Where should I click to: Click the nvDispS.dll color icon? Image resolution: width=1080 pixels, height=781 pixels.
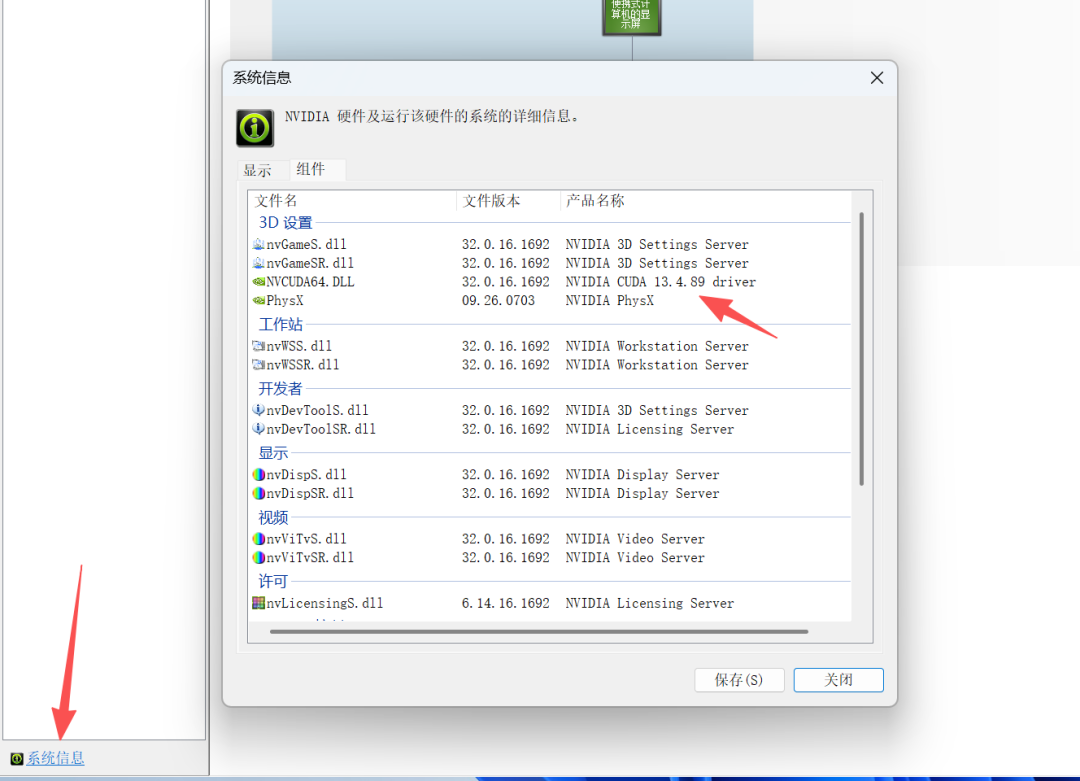pos(258,475)
